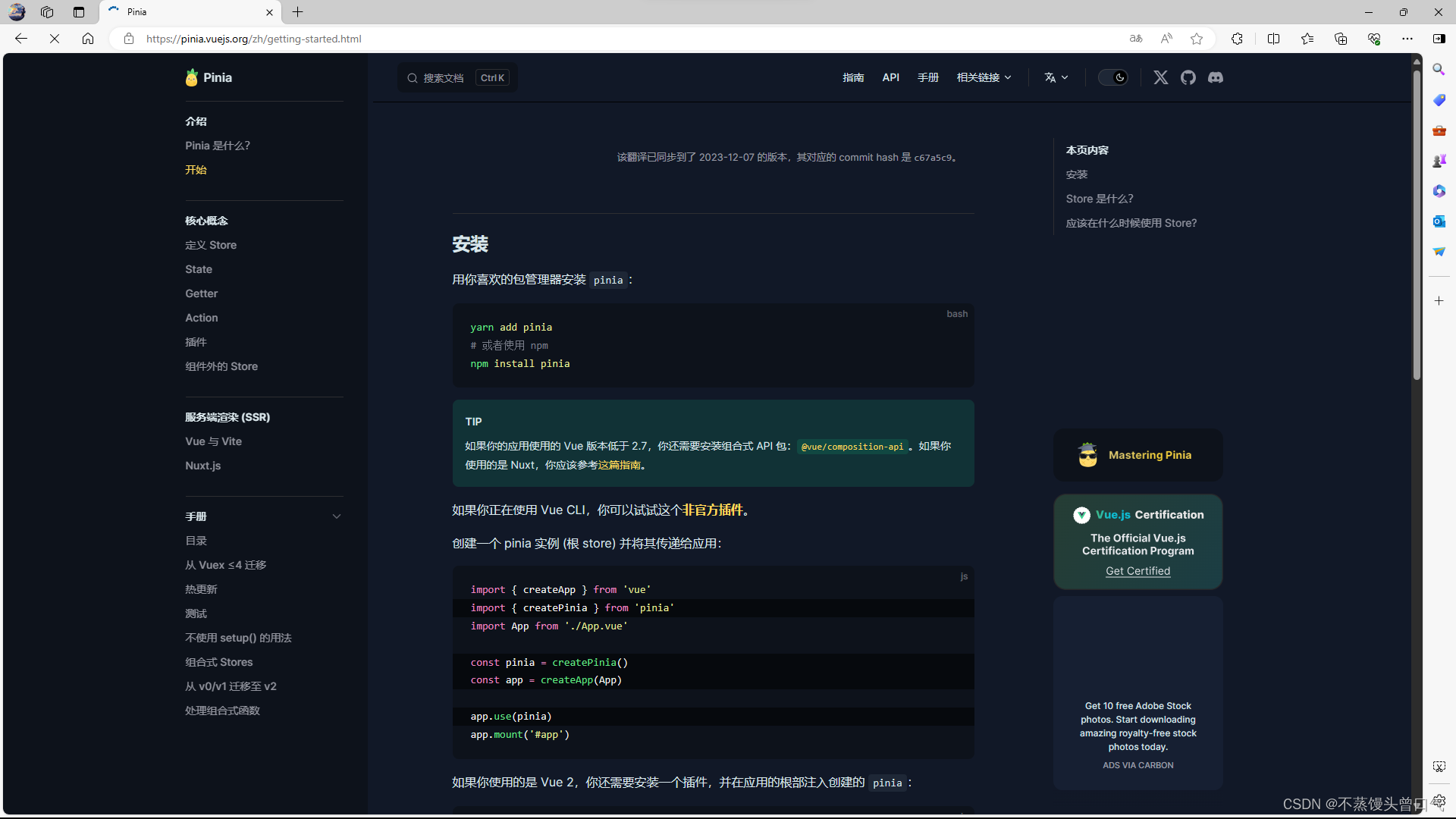Open tab actions menu icon
Image resolution: width=1456 pixels, height=819 pixels.
click(79, 12)
